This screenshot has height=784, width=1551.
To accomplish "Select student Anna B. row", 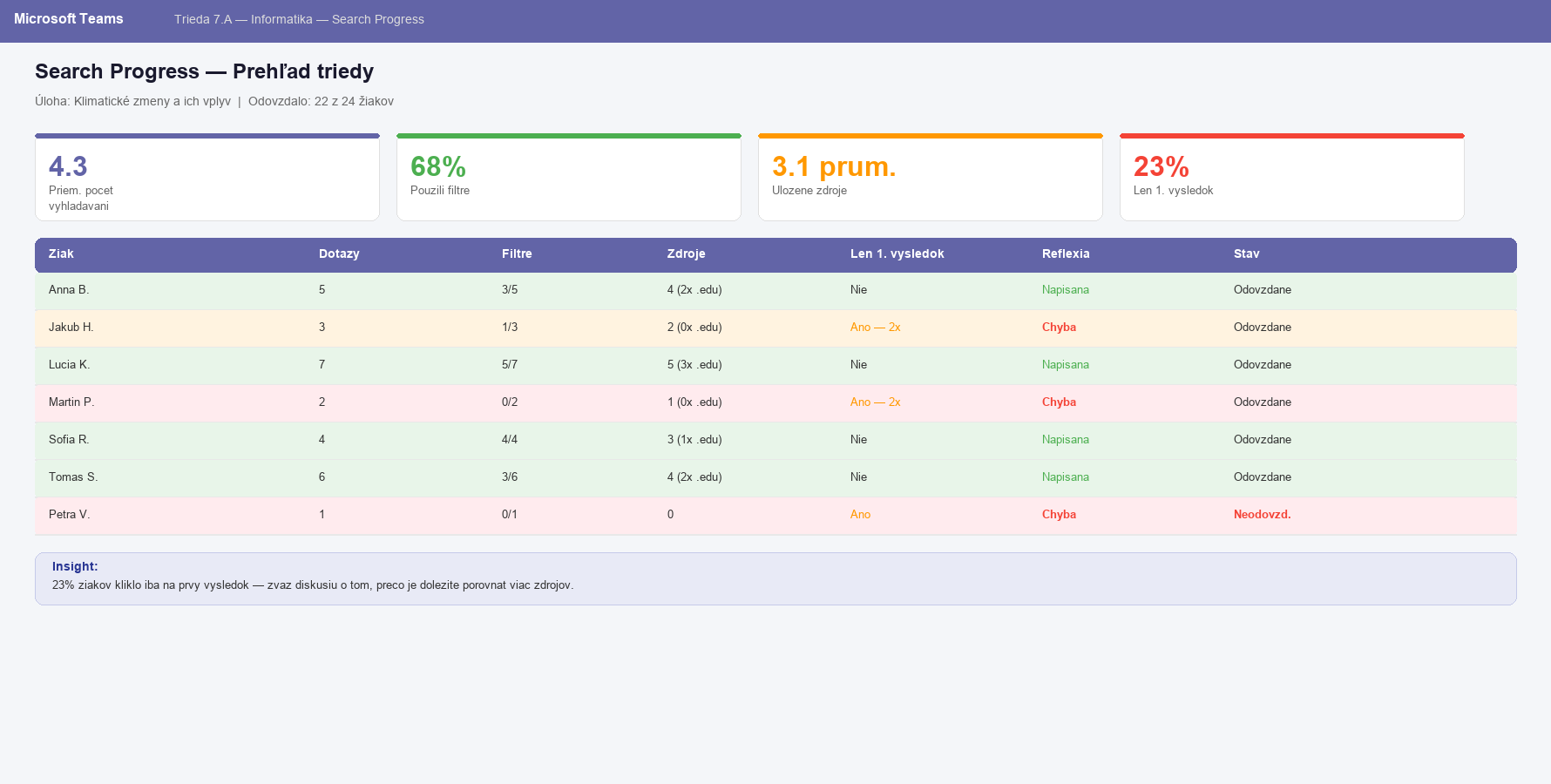I will (69, 290).
